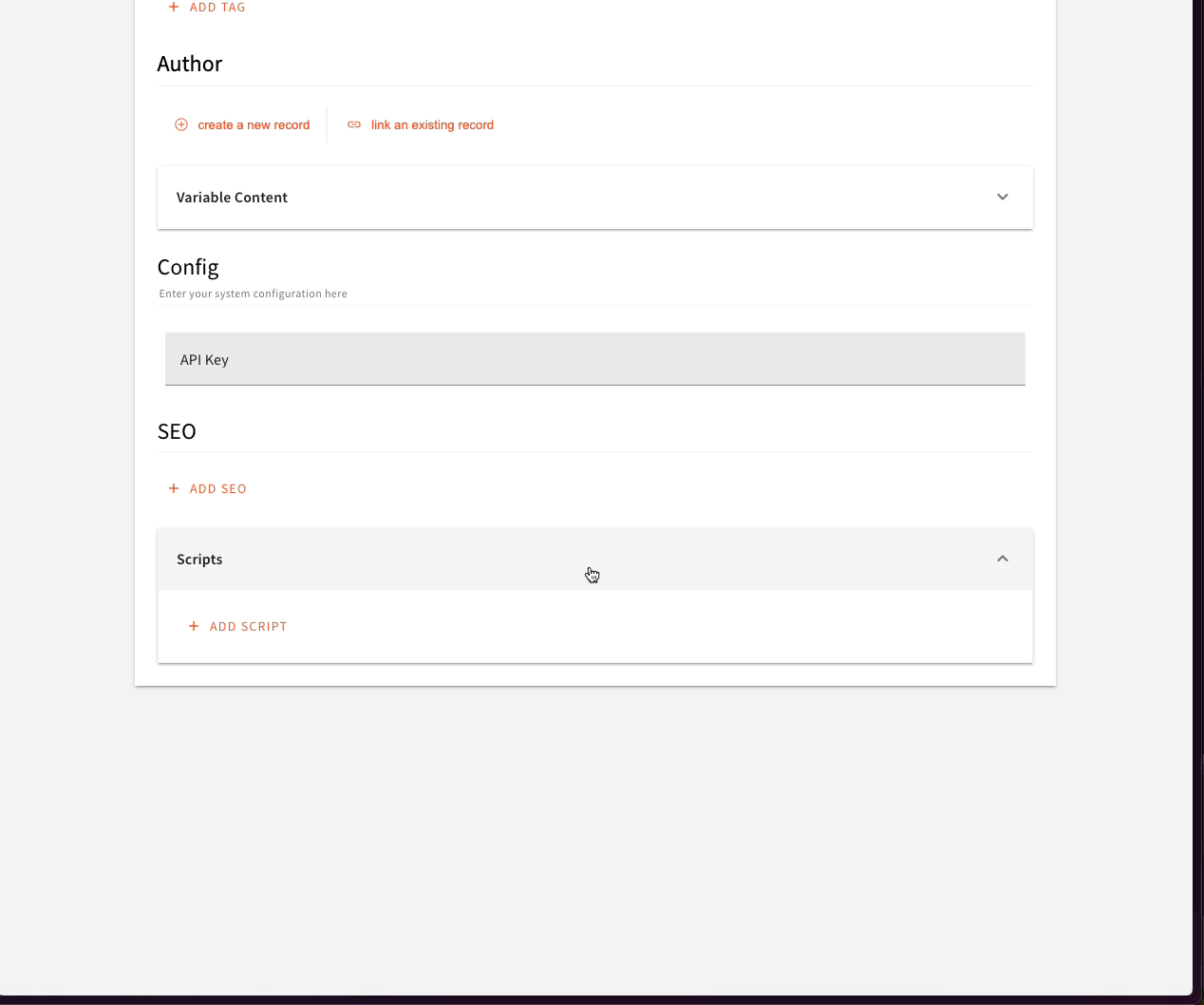Click the plus icon beside ADD SCRIPT
The image size is (1204, 1005).
(x=194, y=627)
